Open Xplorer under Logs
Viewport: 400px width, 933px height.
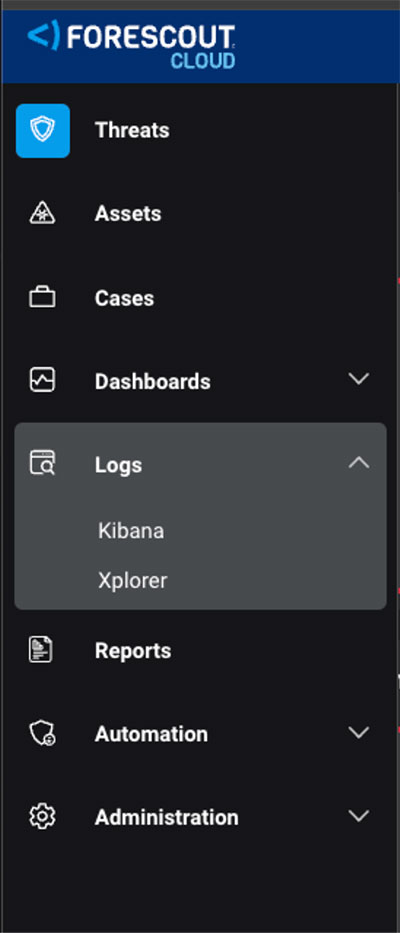[133, 581]
